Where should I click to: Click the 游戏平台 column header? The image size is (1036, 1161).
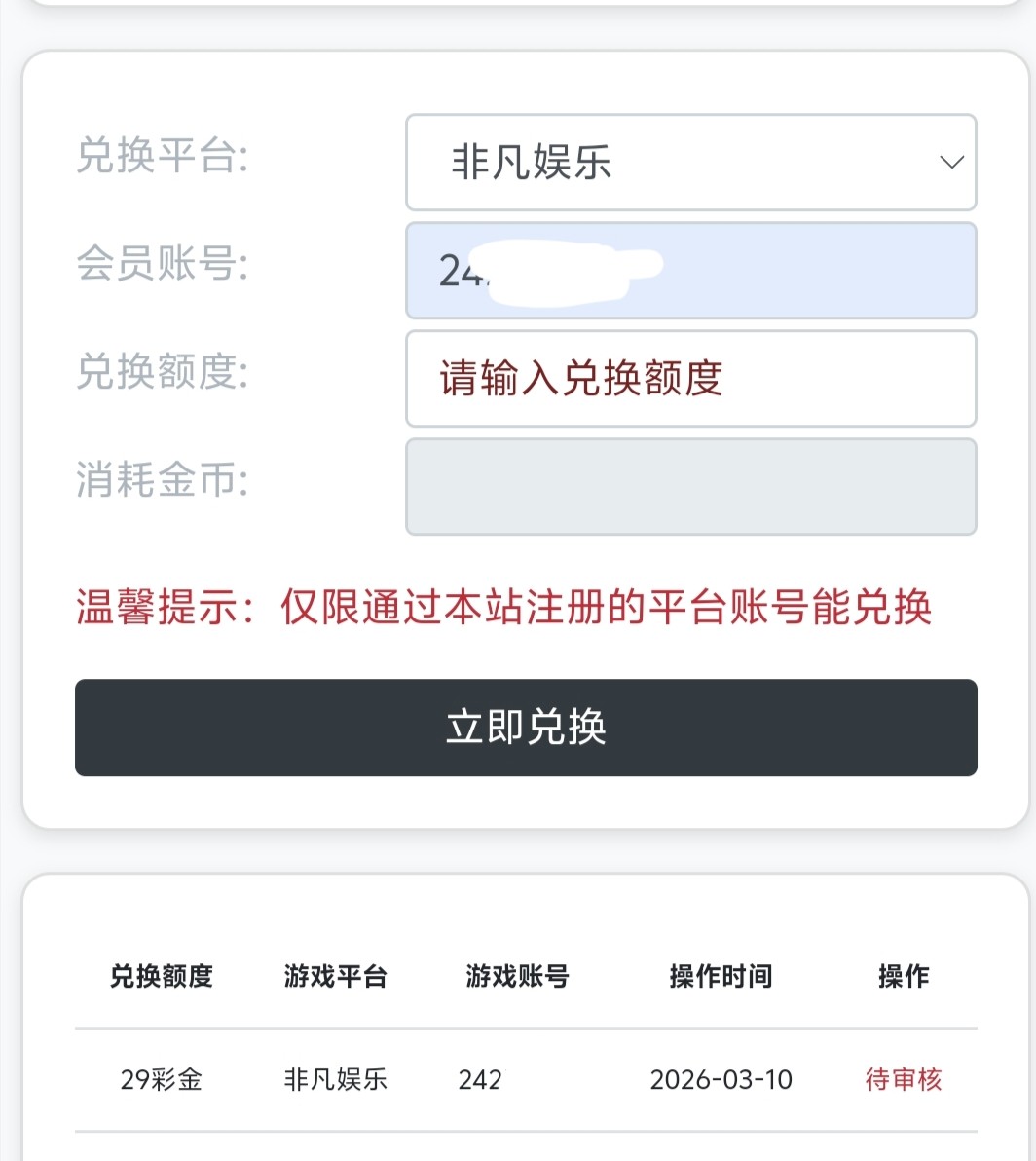[335, 976]
